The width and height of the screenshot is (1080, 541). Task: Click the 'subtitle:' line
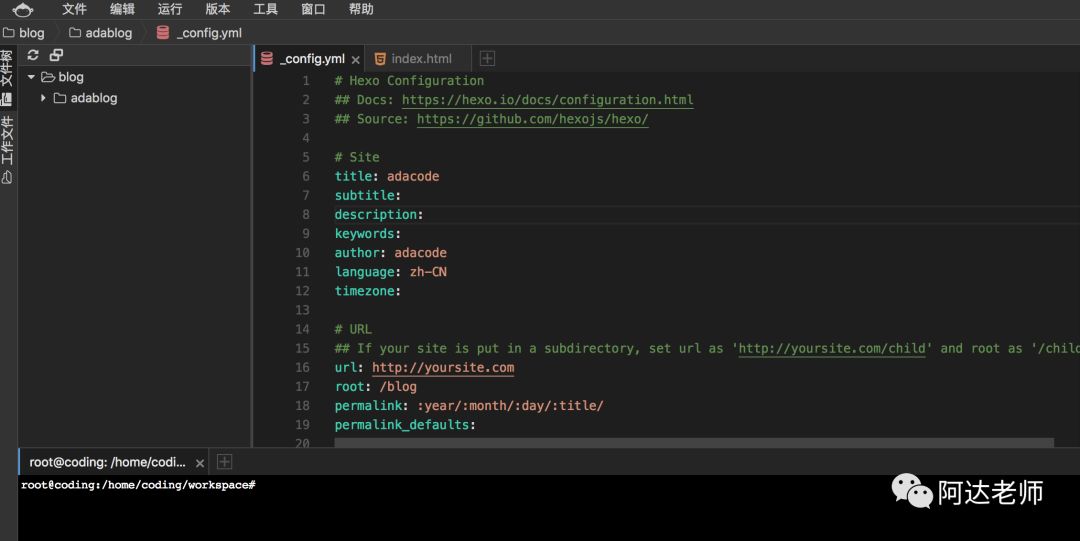click(x=368, y=196)
